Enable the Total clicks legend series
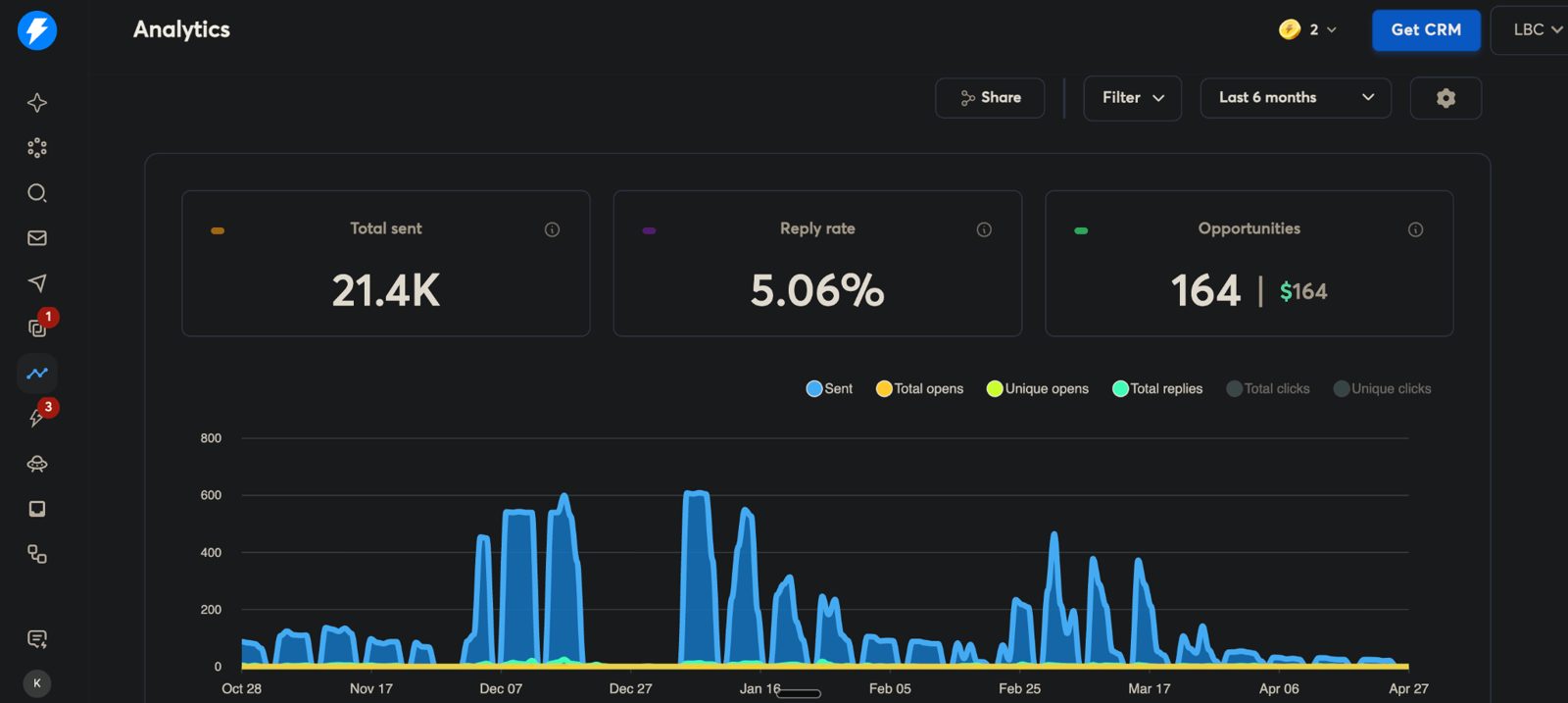 click(x=1268, y=388)
